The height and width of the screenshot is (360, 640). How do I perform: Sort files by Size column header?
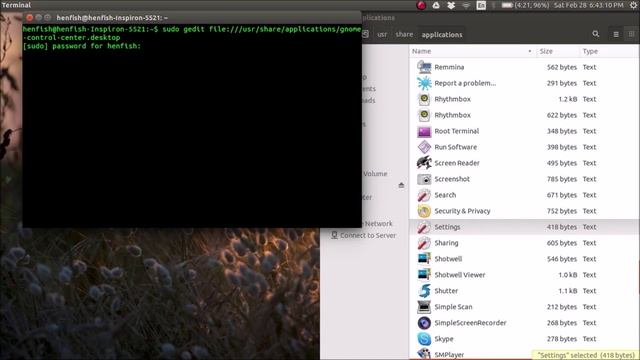[x=558, y=51]
